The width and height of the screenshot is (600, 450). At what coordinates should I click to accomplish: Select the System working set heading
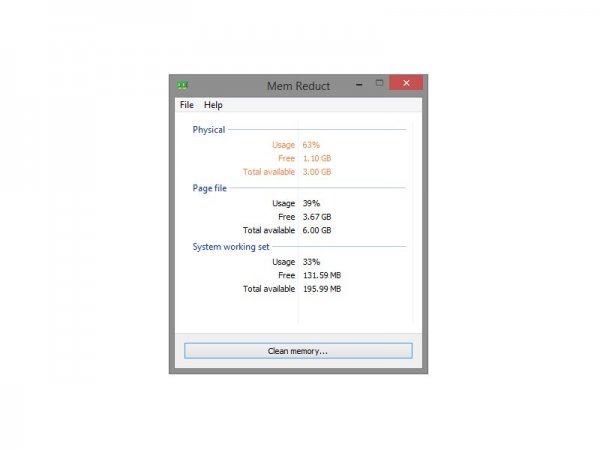231,247
